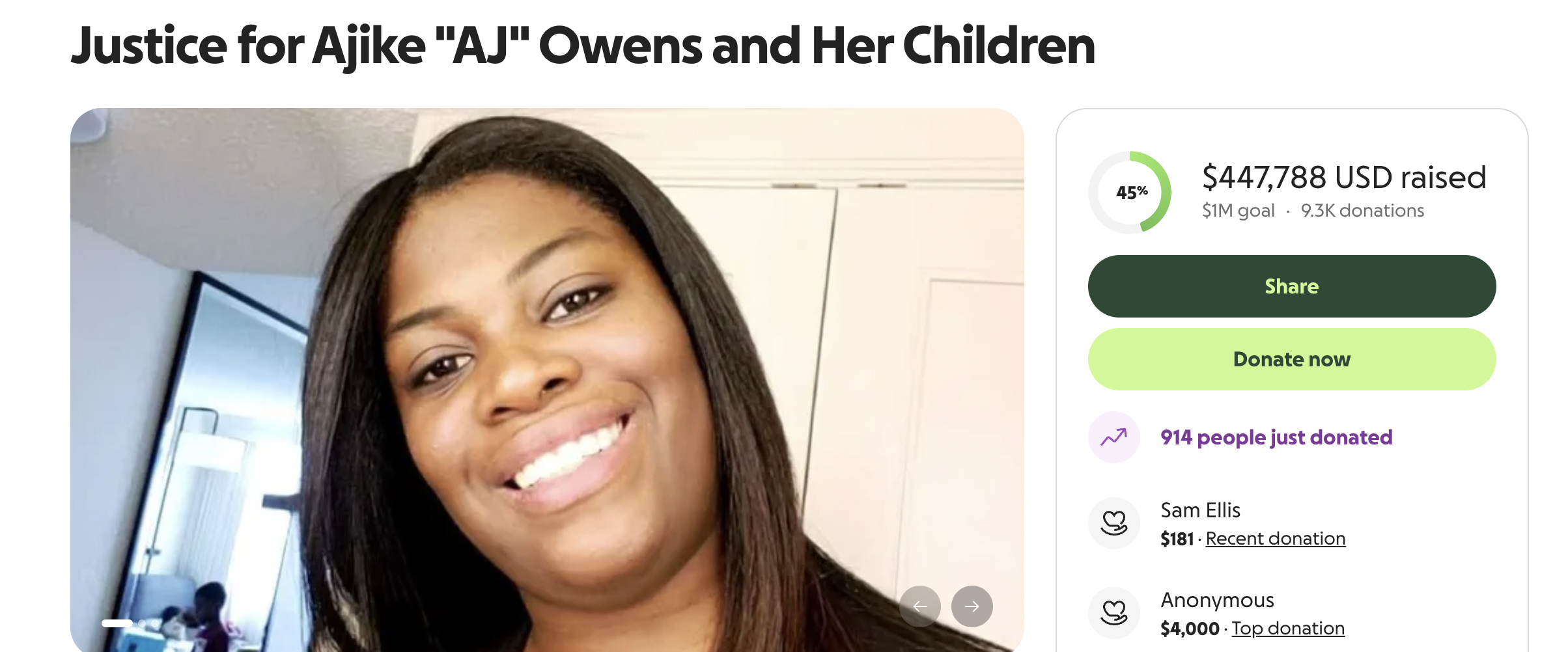This screenshot has width=1568, height=652.
Task: Open the Top donation link
Action: click(x=1288, y=629)
